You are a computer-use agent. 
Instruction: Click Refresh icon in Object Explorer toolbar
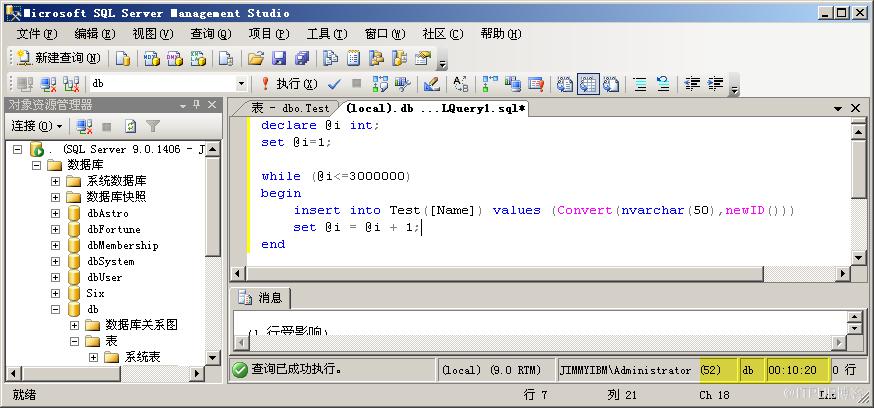tap(130, 127)
